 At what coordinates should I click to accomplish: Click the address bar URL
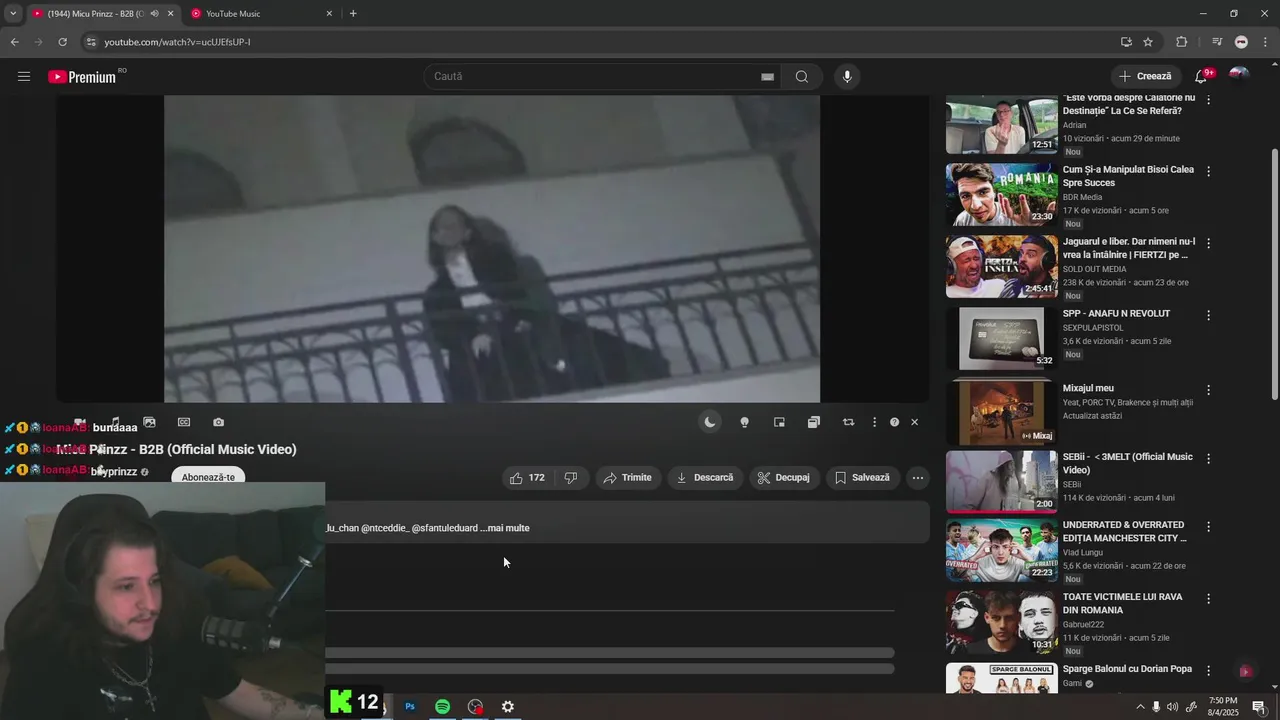[x=178, y=42]
